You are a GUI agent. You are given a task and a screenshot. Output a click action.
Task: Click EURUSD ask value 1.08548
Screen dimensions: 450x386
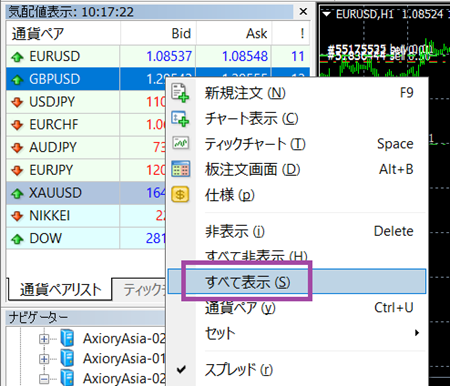point(245,56)
